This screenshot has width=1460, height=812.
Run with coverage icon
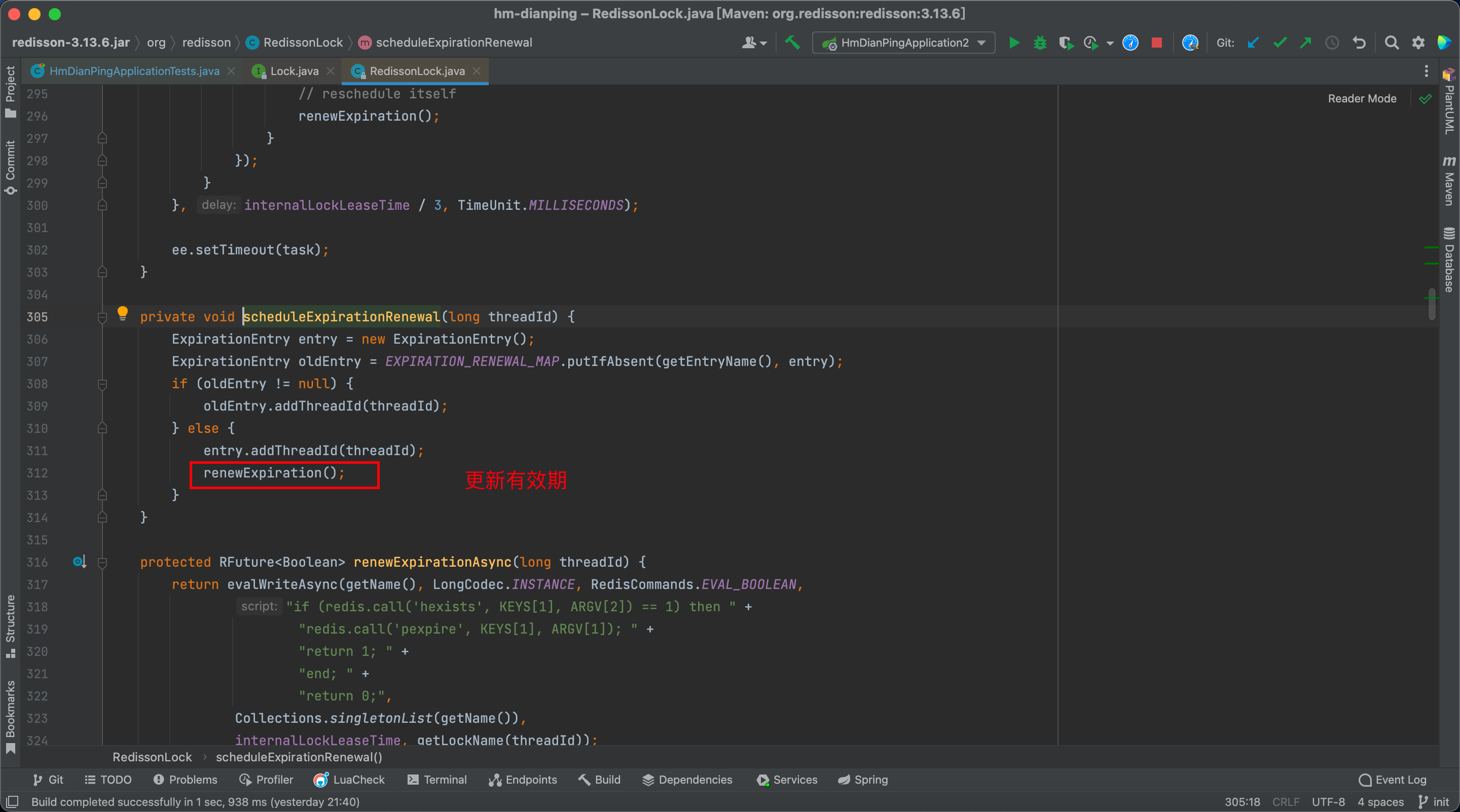[1066, 43]
